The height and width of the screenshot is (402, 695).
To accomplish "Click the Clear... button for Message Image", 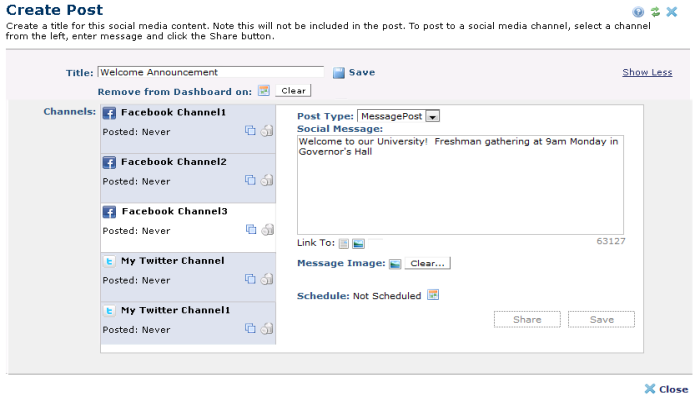I will point(428,264).
